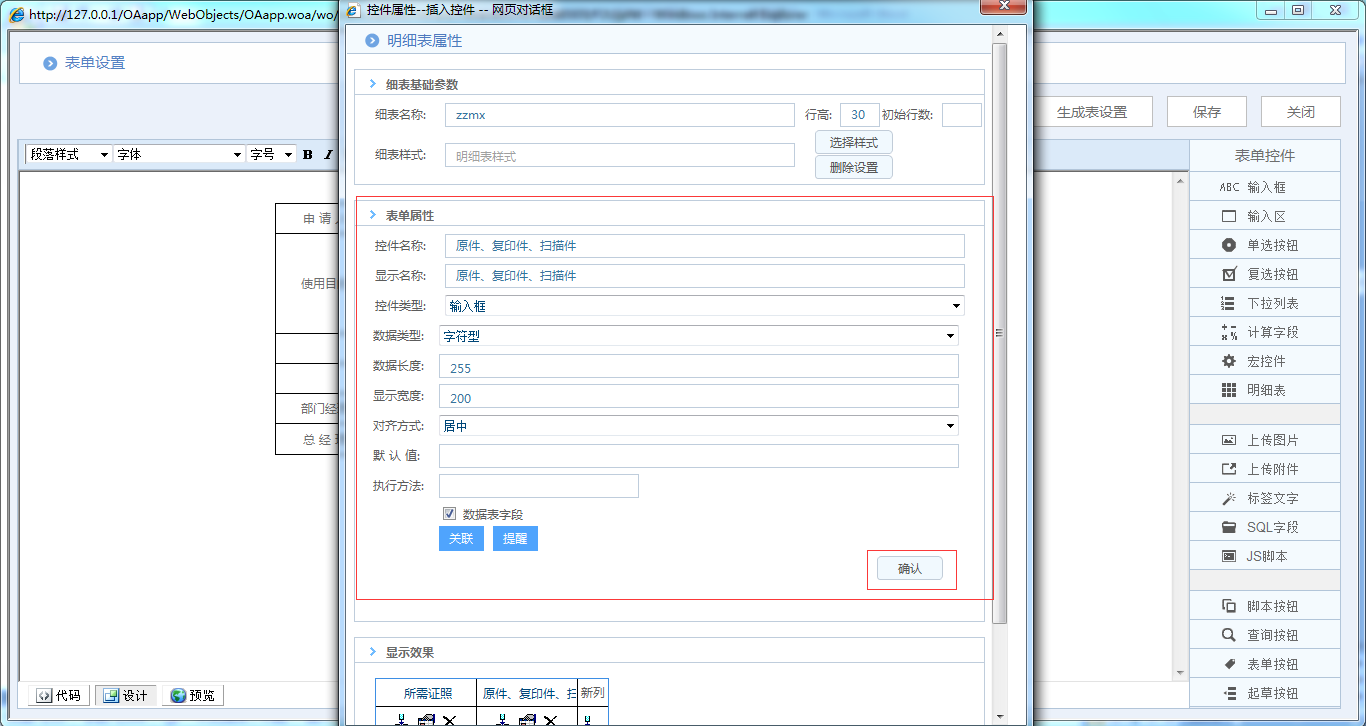
Task: Add a 计算字段 calculated field control
Action: tap(1264, 331)
